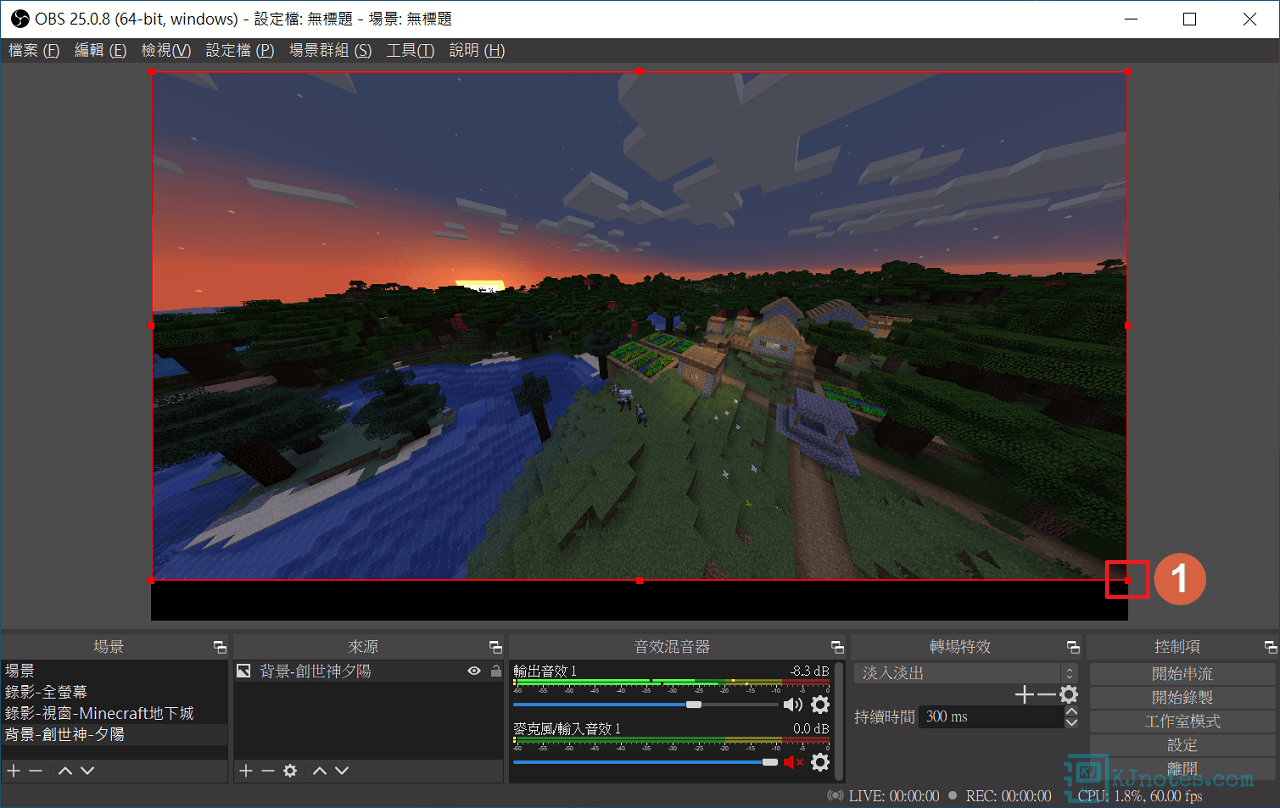Add a new scene with plus icon
Image resolution: width=1280 pixels, height=808 pixels.
click(x=14, y=771)
